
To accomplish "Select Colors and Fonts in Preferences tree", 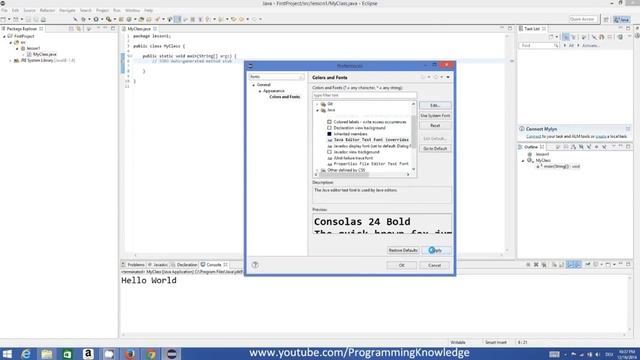I will tap(284, 97).
